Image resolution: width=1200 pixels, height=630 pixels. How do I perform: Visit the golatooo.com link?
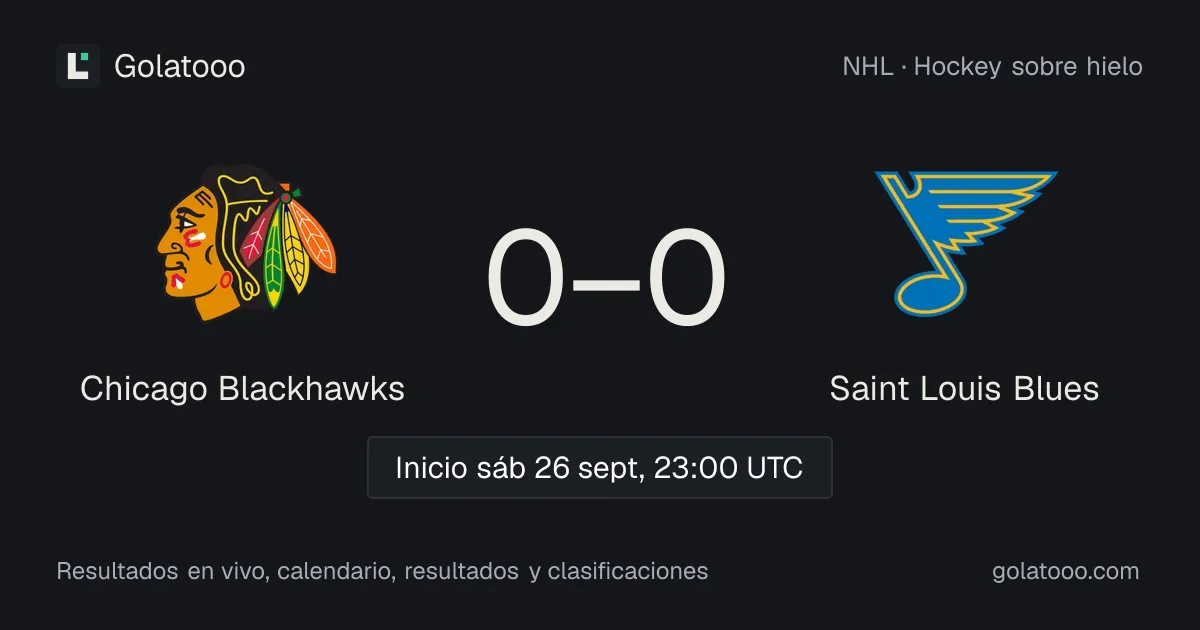coord(1066,572)
